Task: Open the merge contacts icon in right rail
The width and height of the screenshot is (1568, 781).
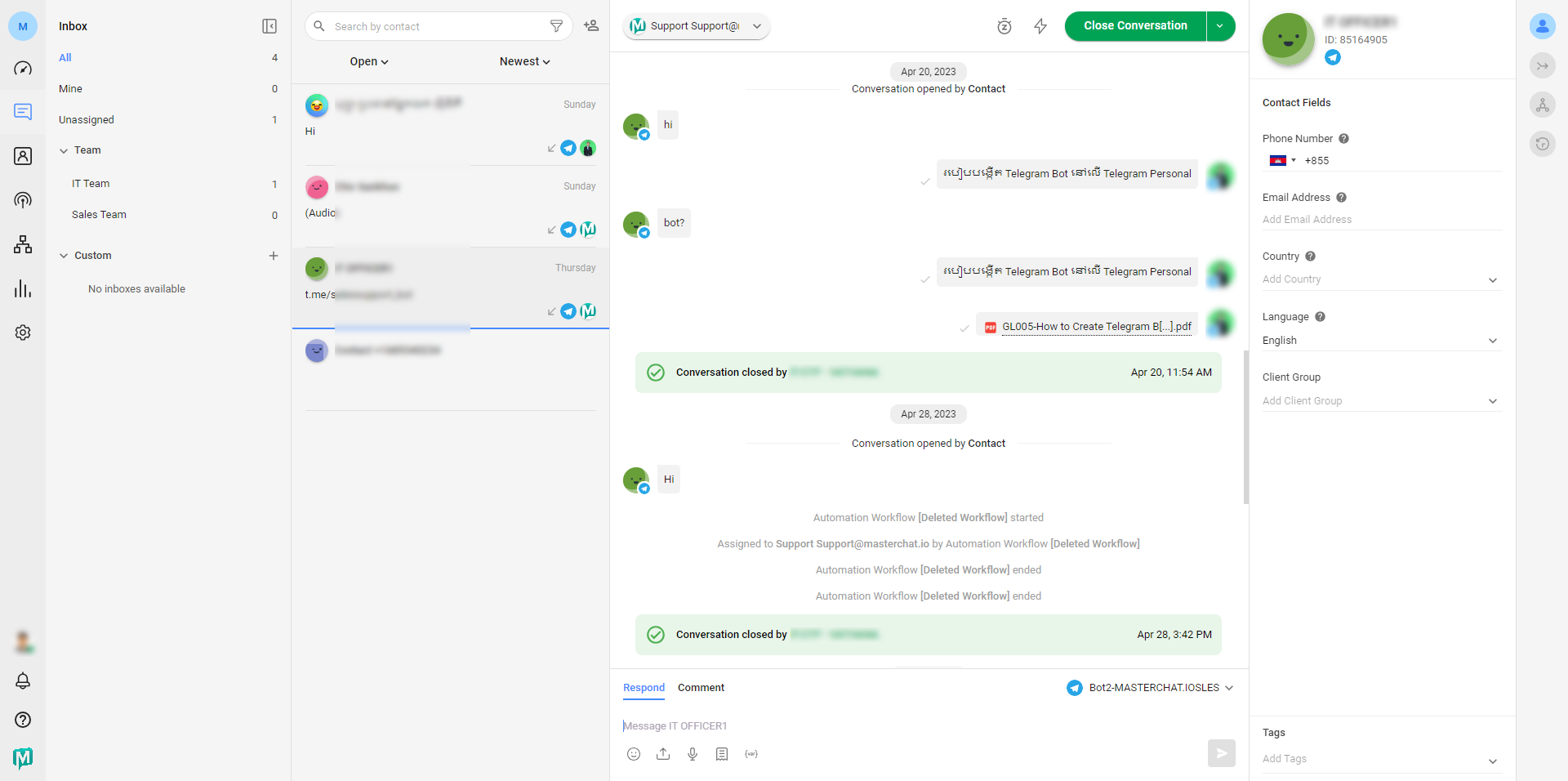Action: pos(1542,65)
